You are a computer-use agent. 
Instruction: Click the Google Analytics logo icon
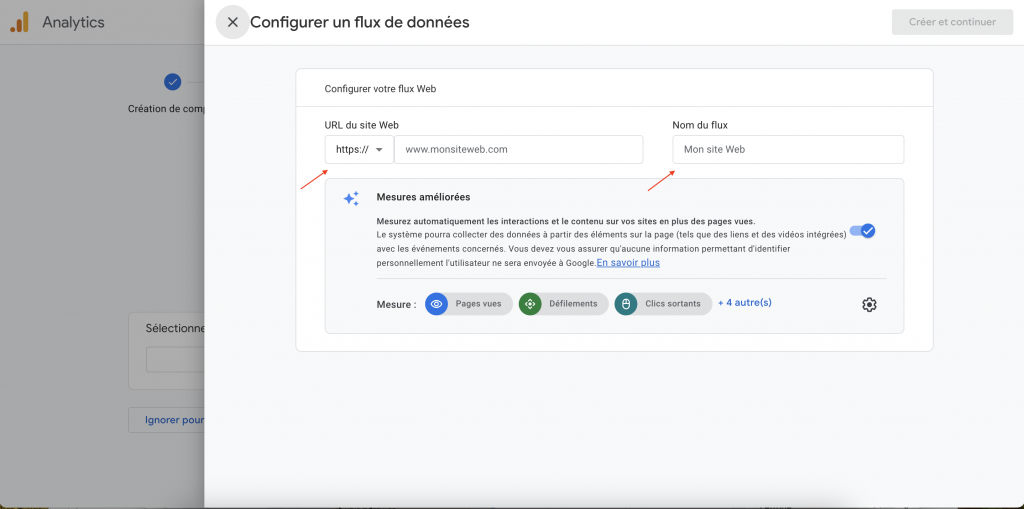[x=19, y=22]
